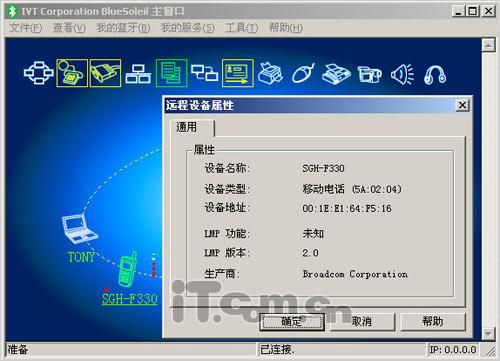The height and width of the screenshot is (361, 500).
Task: Select the Basic Imaging camera icon
Action: pyautogui.click(x=369, y=74)
